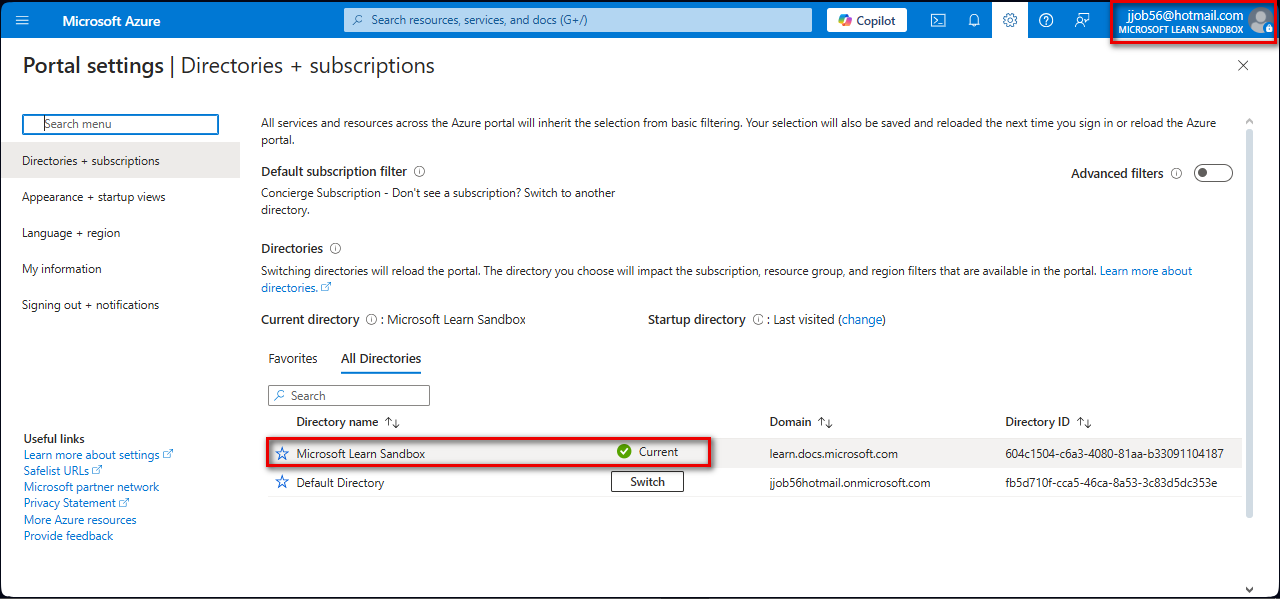This screenshot has height=599, width=1280.
Task: Open More Azure resources link
Action: (80, 520)
